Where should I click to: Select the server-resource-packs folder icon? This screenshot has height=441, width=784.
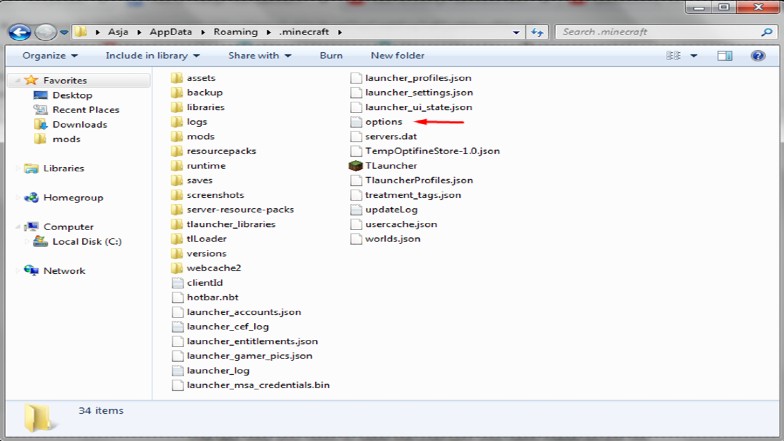point(176,210)
